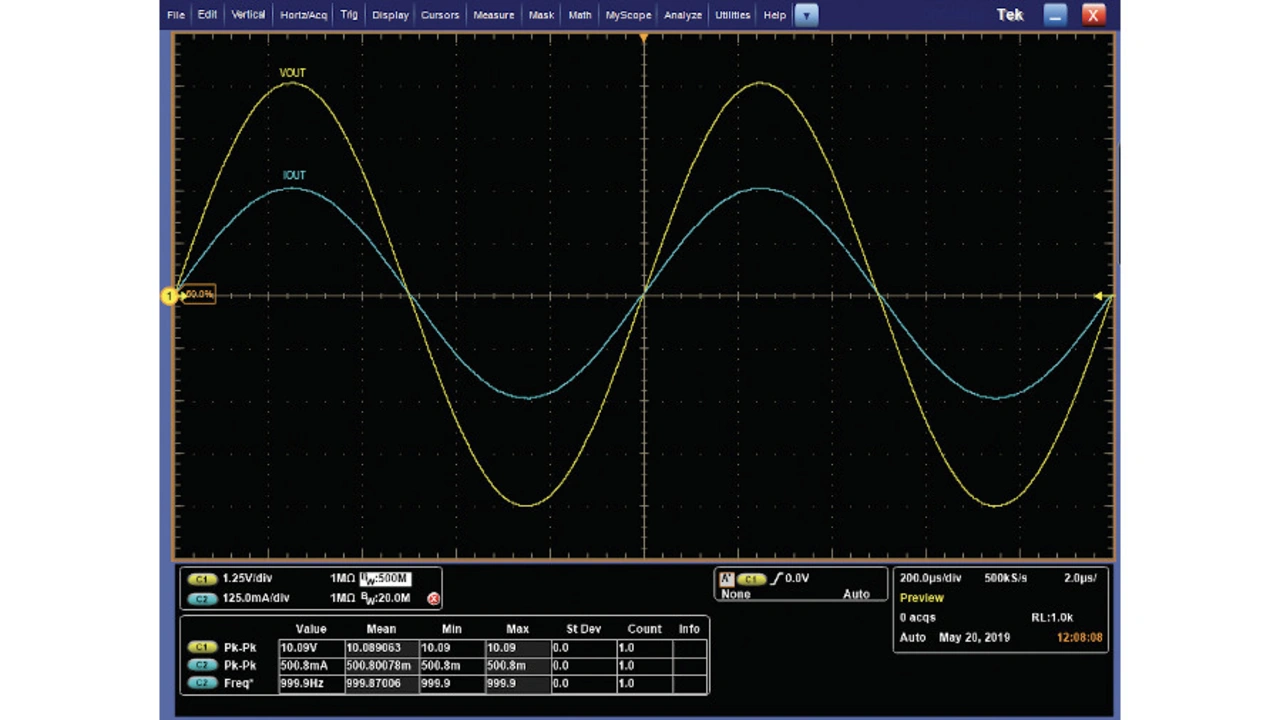This screenshot has height=720, width=1280.
Task: Open the Horiz/Acq menu
Action: (x=303, y=15)
